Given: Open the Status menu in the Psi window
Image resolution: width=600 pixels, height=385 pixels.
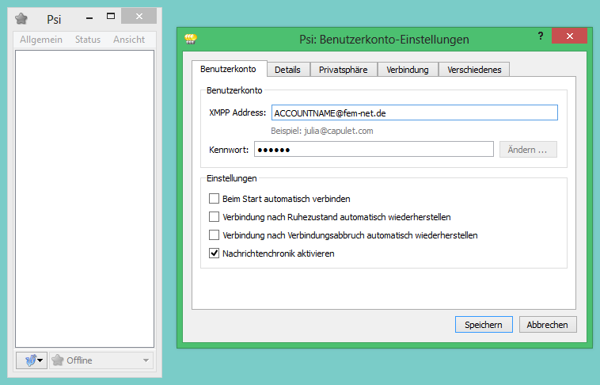Looking at the screenshot, I should click(88, 39).
